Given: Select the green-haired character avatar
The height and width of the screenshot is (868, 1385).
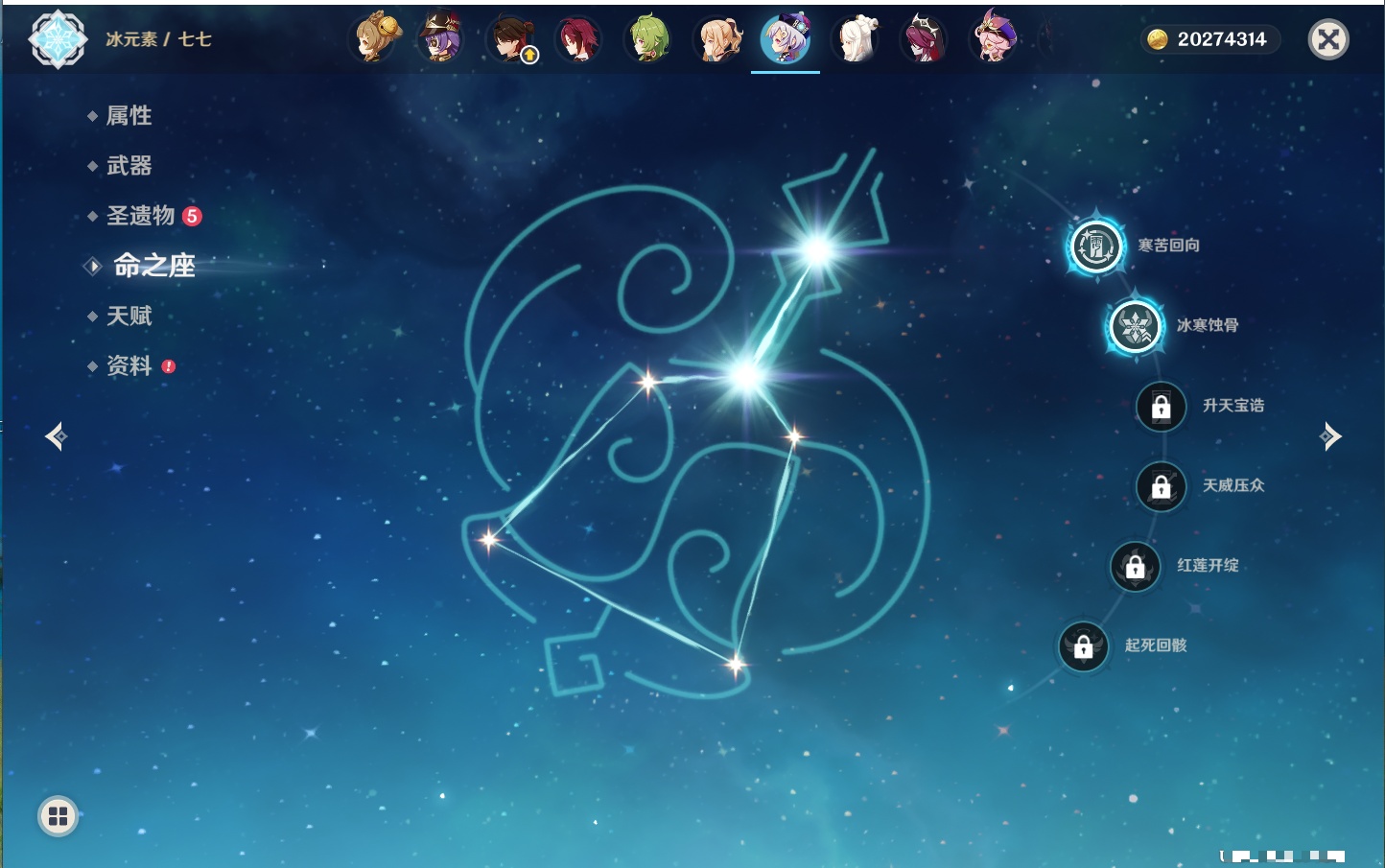Looking at the screenshot, I should pyautogui.click(x=647, y=39).
